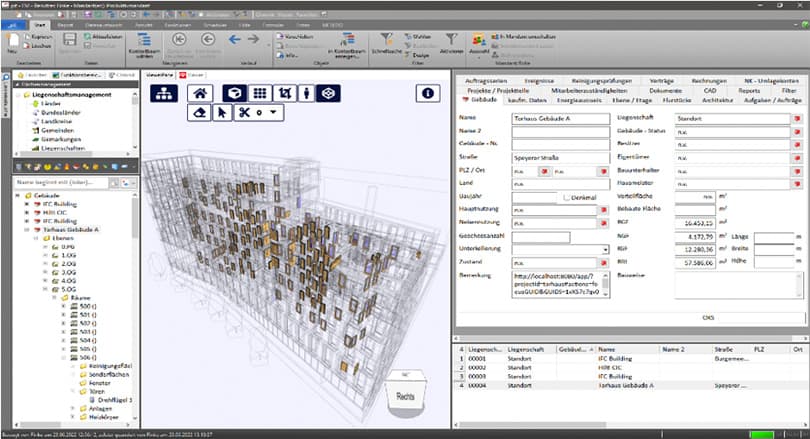
Task: Open the info icon in viewer
Action: click(428, 92)
